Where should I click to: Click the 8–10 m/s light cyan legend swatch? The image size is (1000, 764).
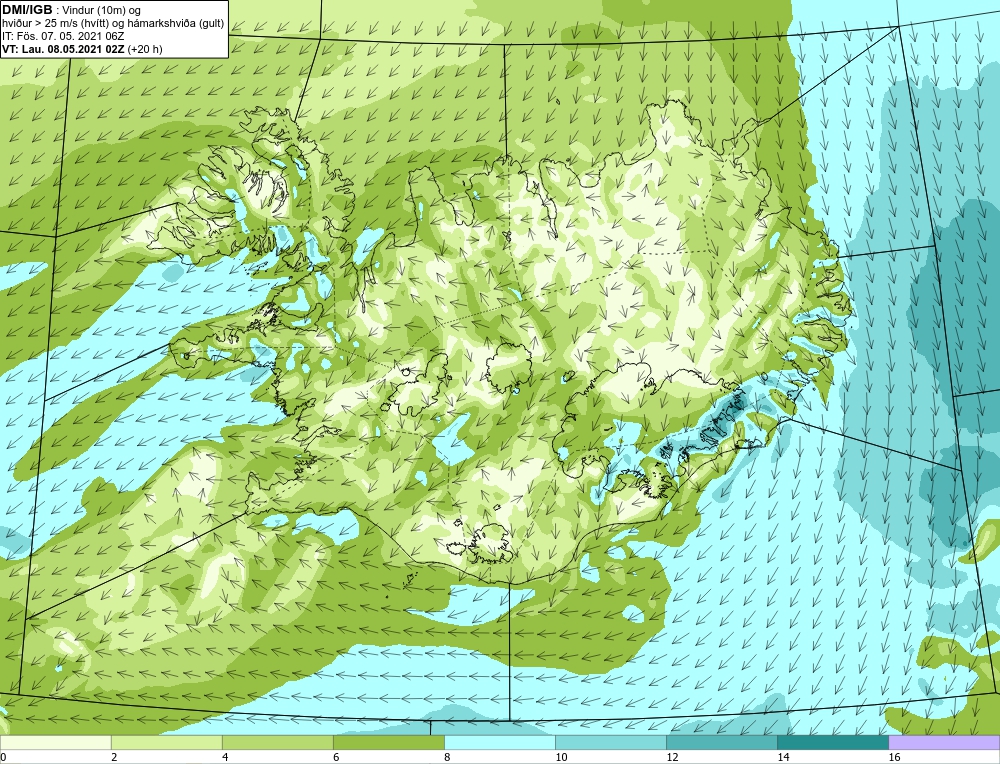click(x=499, y=742)
